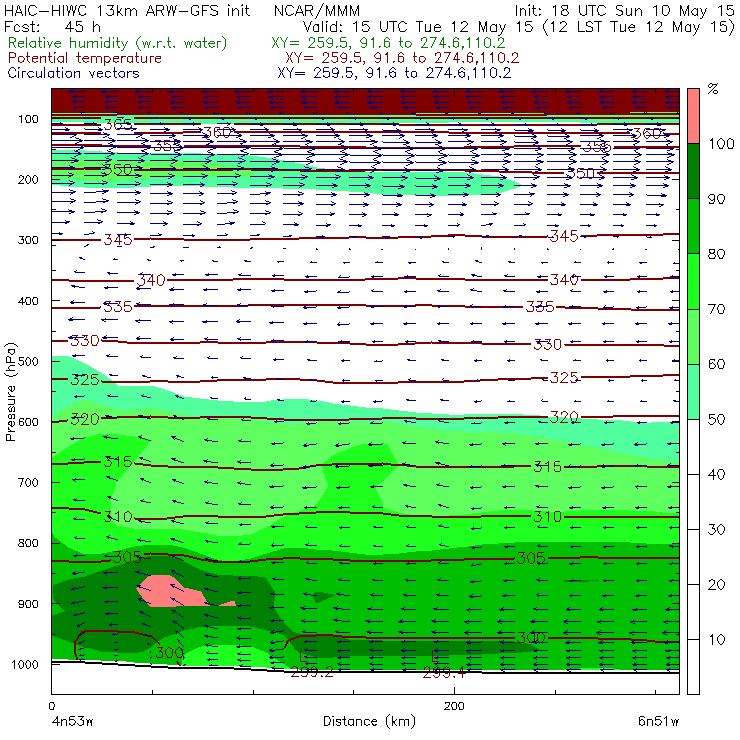Click the title 'HAIC-HIWC 13km ARW-GFS init'
The width and height of the screenshot is (740, 740).
coord(127,10)
